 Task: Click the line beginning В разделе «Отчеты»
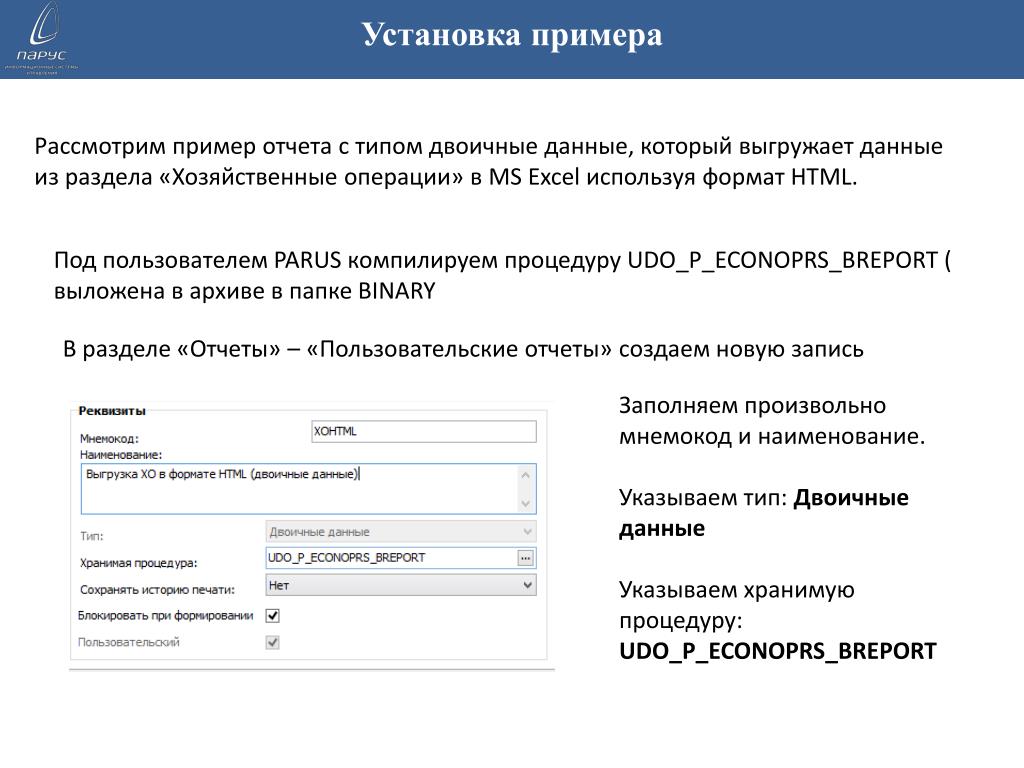[x=463, y=349]
